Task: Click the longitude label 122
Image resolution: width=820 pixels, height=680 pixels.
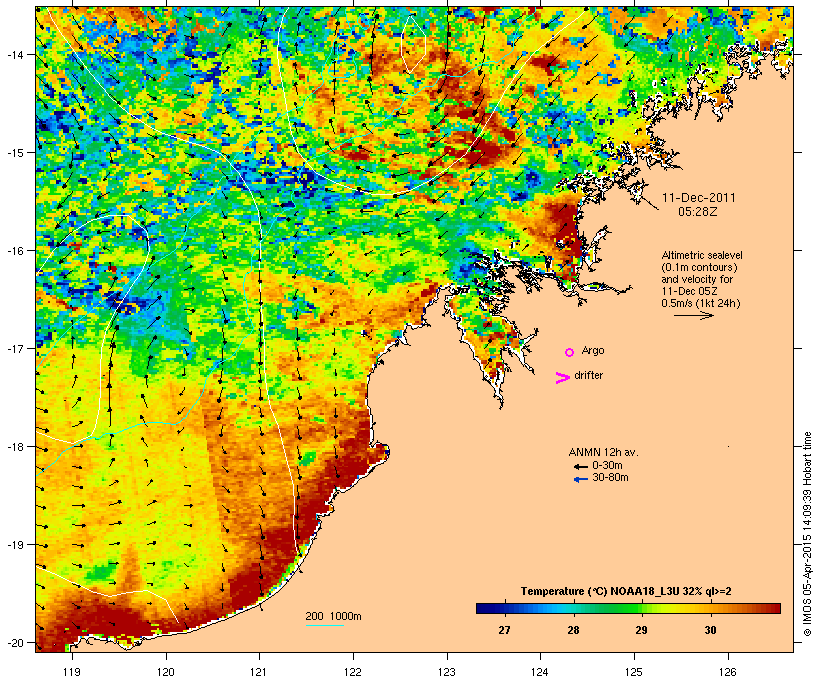Action: point(353,671)
